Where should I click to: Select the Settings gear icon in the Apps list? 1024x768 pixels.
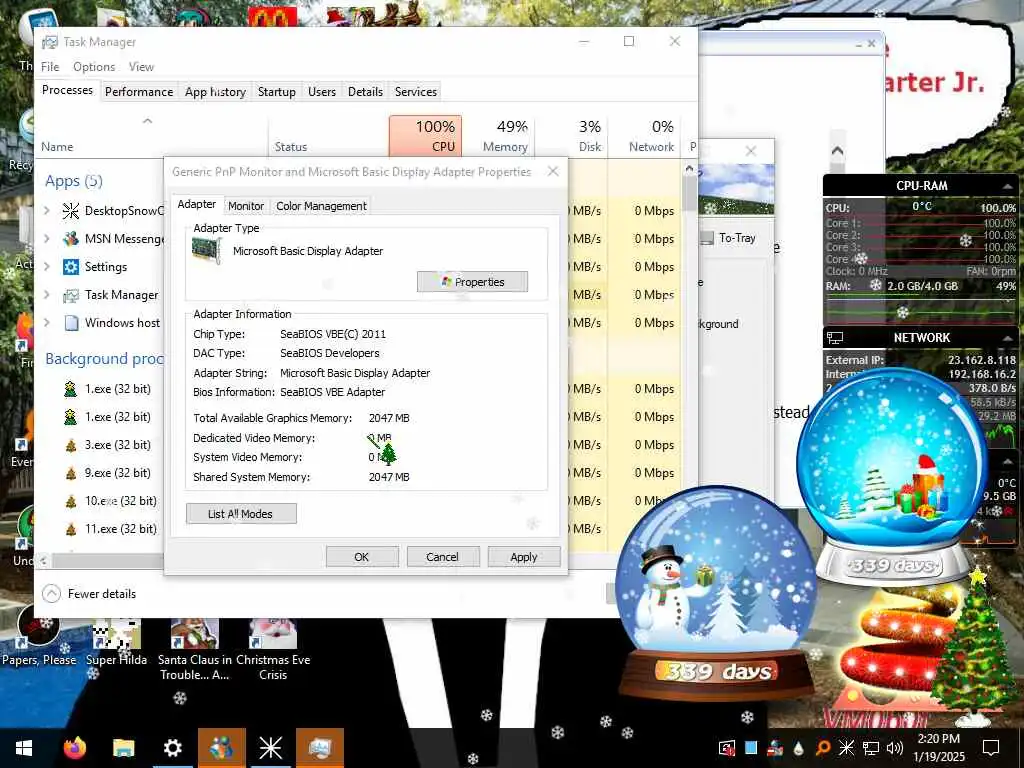(x=71, y=267)
